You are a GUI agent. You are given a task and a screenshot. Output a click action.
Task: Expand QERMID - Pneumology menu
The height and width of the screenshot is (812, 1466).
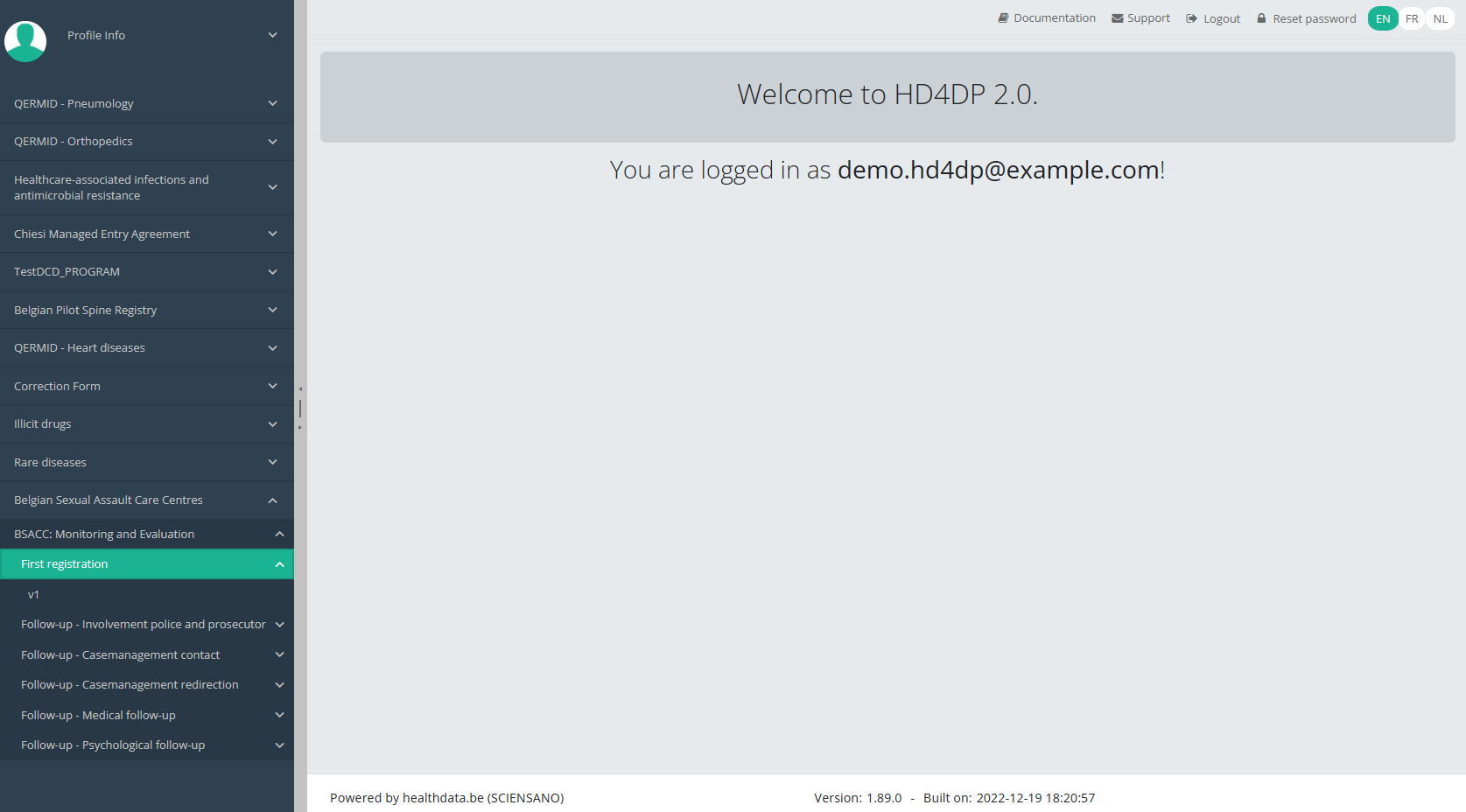coord(272,103)
